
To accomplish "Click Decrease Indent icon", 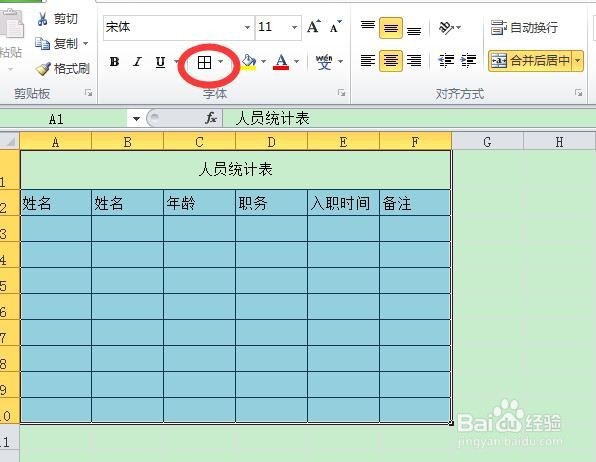I will [446, 60].
